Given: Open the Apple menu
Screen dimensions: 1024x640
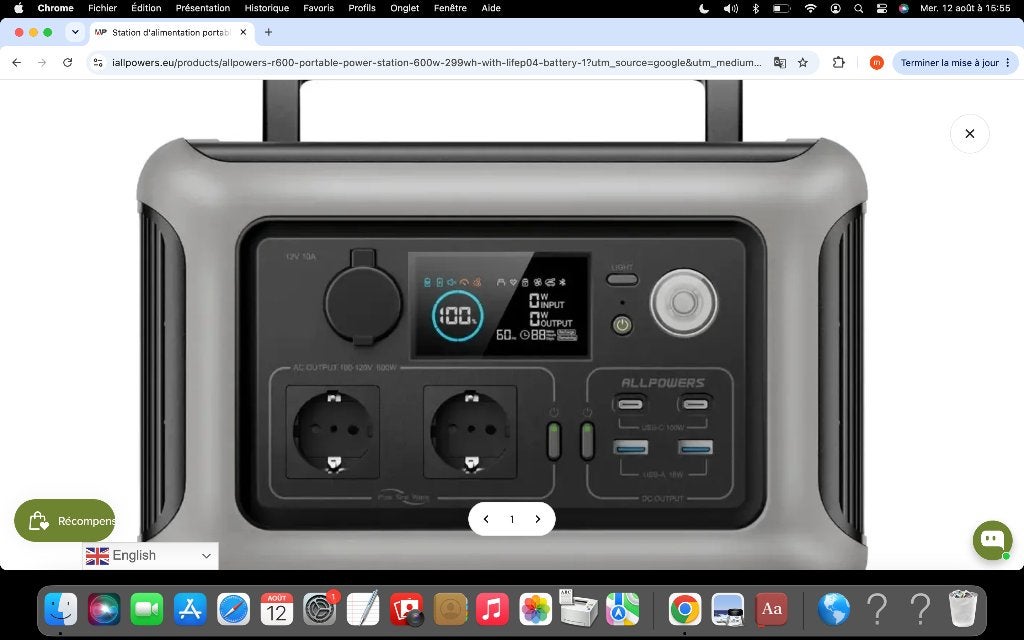Looking at the screenshot, I should tap(18, 8).
